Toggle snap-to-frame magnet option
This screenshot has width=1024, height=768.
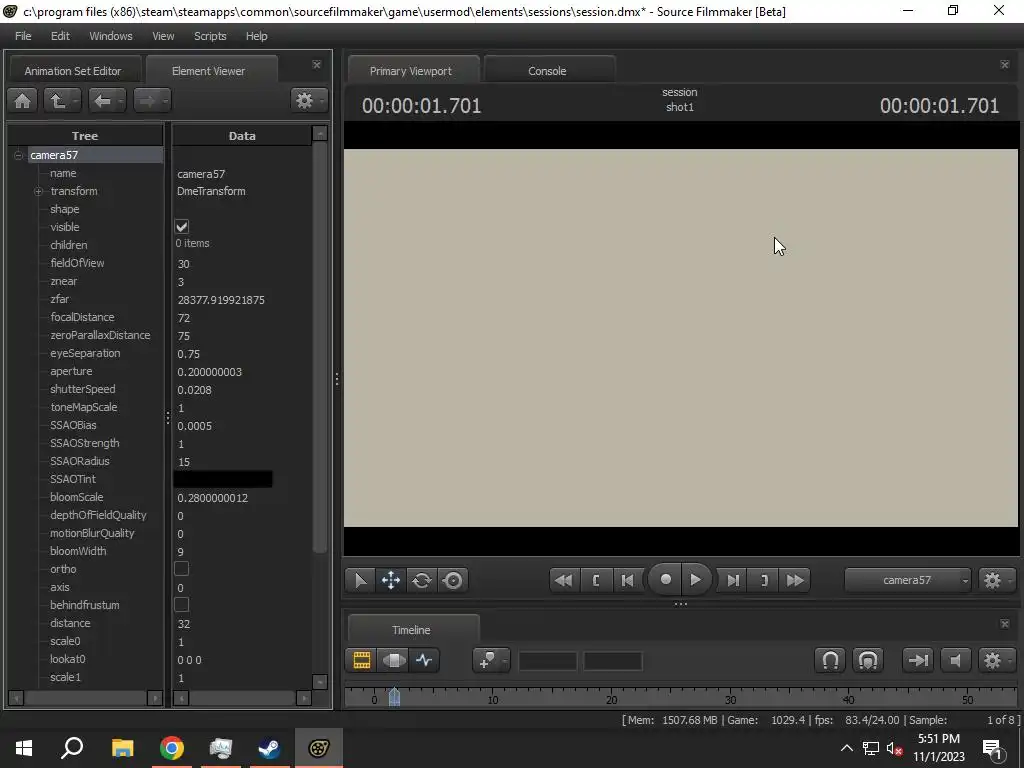point(868,660)
